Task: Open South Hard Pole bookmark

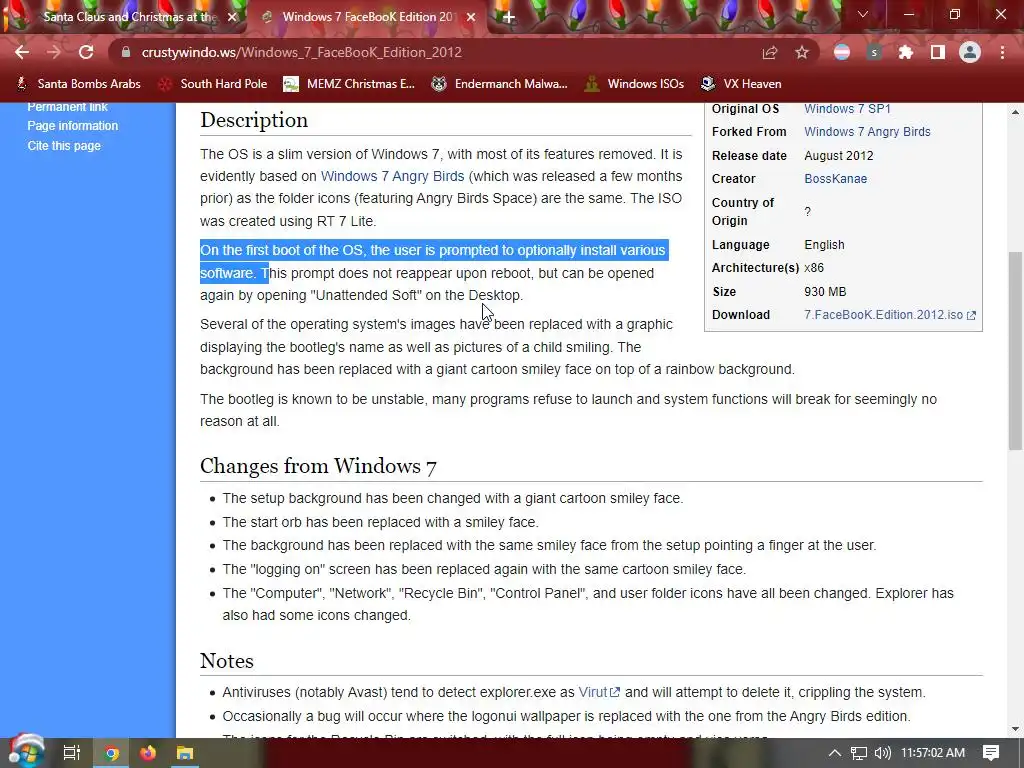Action: click(213, 84)
